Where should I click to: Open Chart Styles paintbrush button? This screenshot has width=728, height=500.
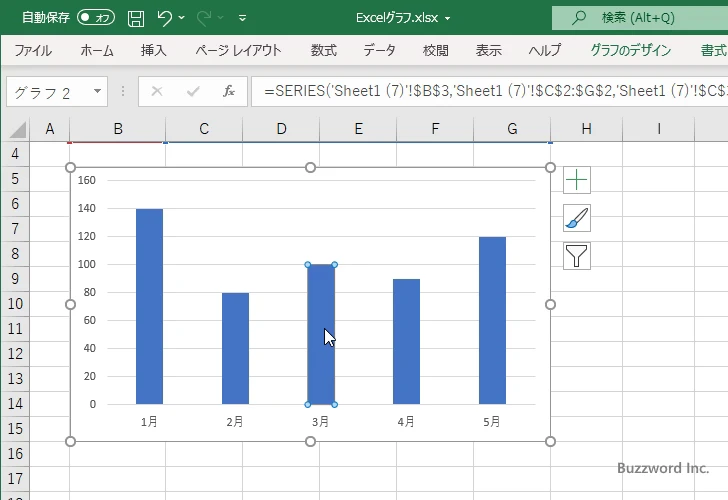click(x=577, y=218)
